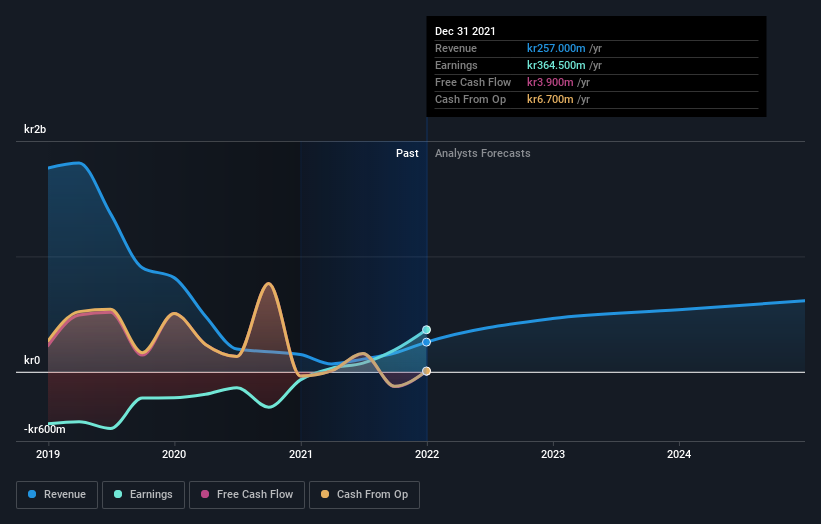821x524 pixels.
Task: Toggle the Earnings legend button
Action: tap(143, 495)
